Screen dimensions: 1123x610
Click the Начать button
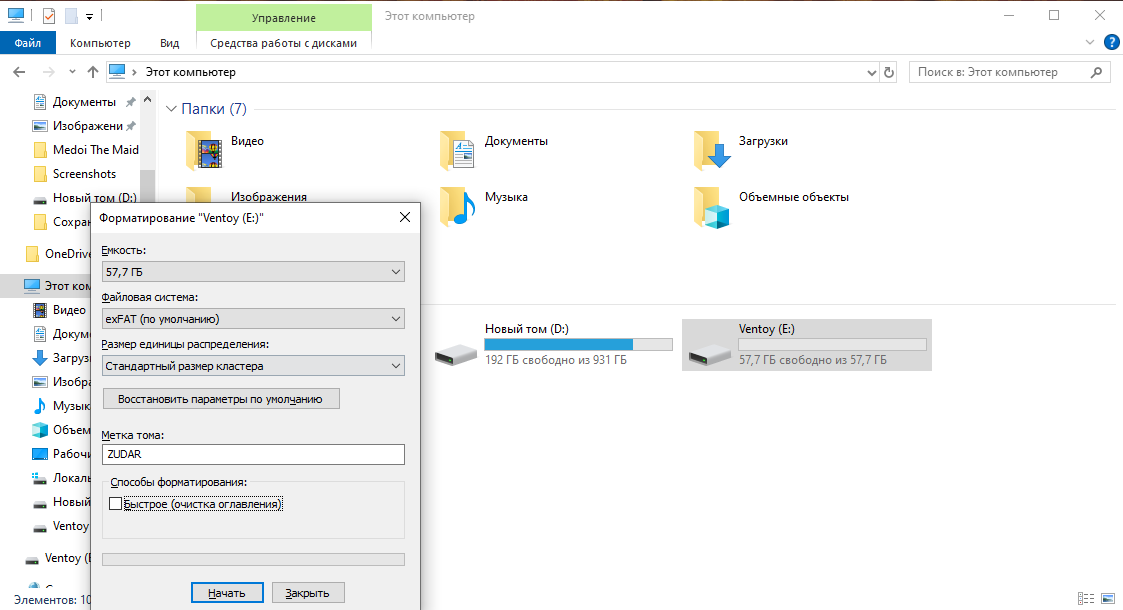click(x=226, y=593)
